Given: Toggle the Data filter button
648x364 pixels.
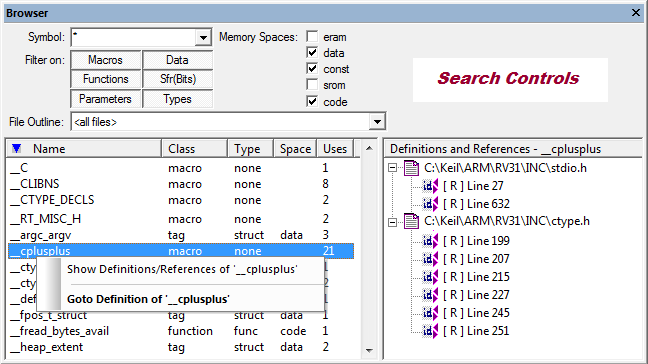Looking at the screenshot, I should pyautogui.click(x=177, y=60).
